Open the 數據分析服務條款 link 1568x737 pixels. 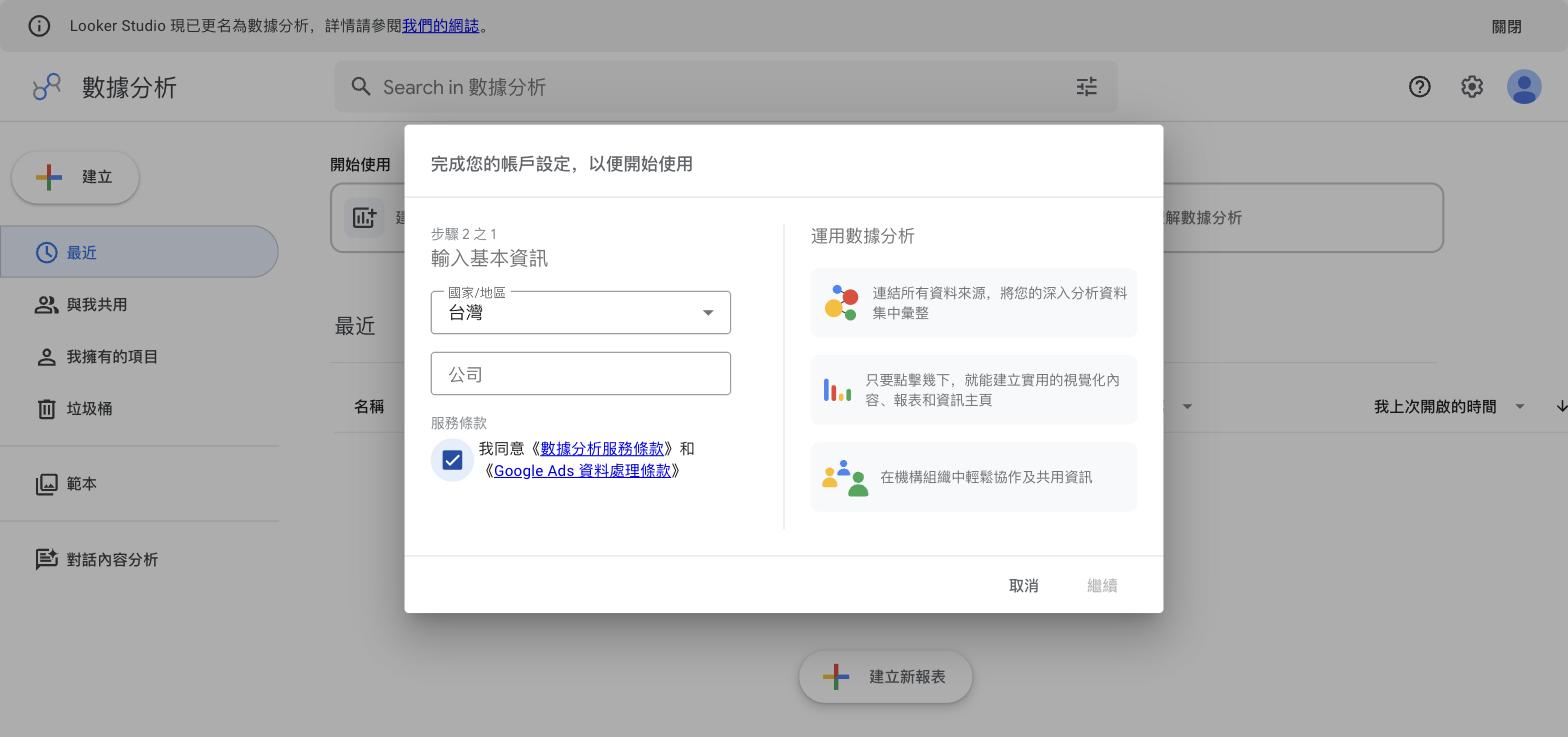pyautogui.click(x=602, y=449)
